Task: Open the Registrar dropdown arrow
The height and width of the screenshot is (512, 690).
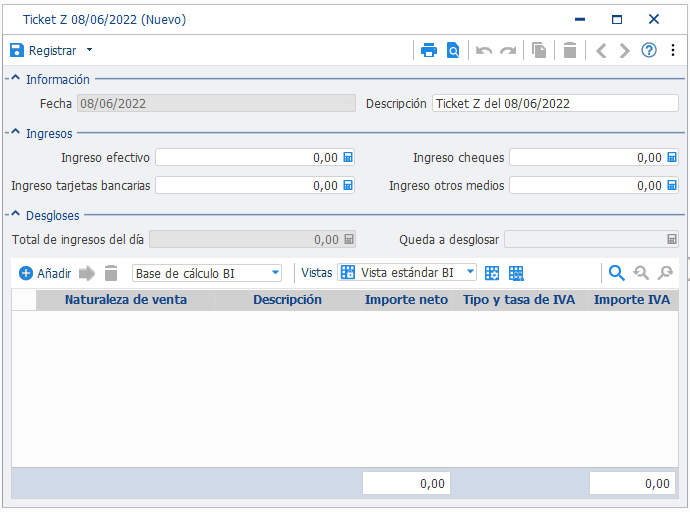Action: click(x=89, y=50)
